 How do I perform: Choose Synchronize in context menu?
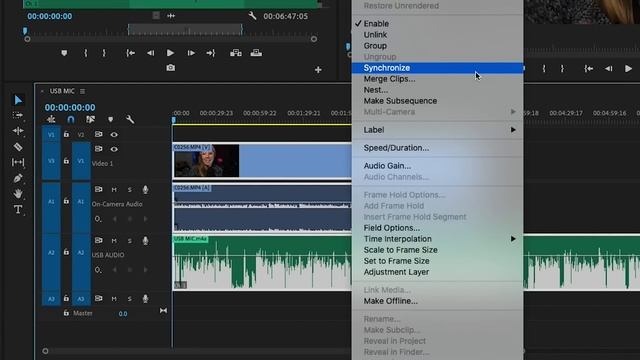pyautogui.click(x=437, y=68)
